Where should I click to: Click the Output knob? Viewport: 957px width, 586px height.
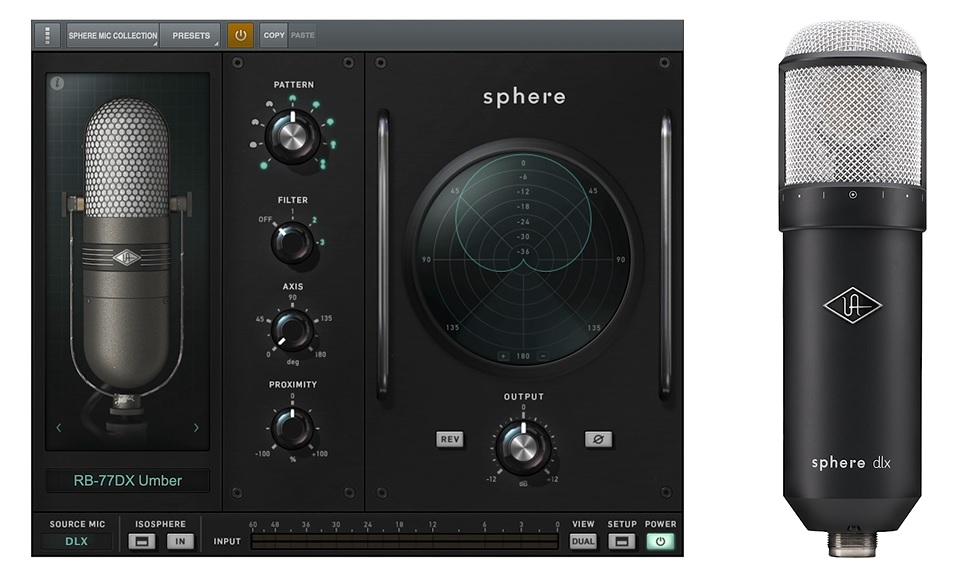(523, 447)
